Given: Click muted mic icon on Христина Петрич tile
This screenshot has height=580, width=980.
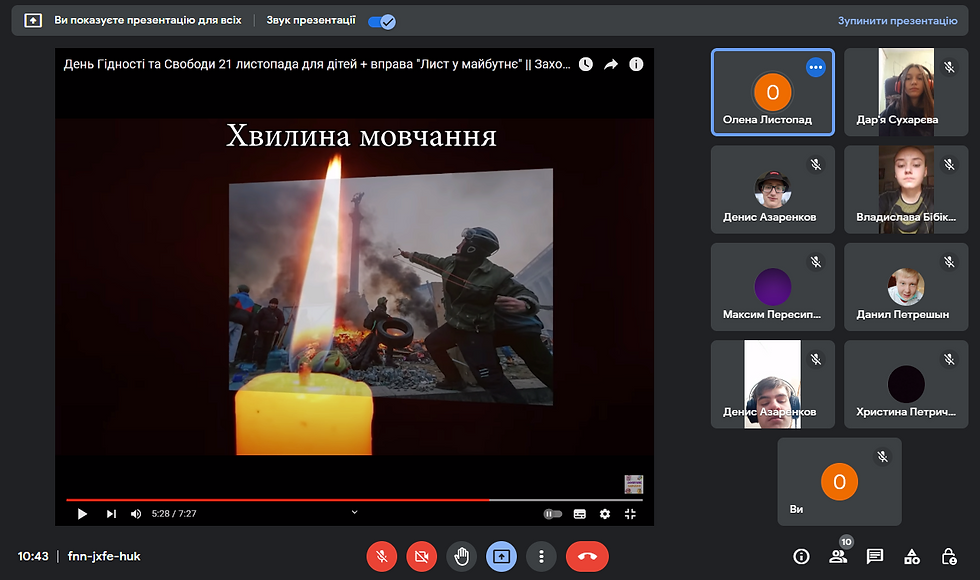Looking at the screenshot, I should (x=949, y=359).
